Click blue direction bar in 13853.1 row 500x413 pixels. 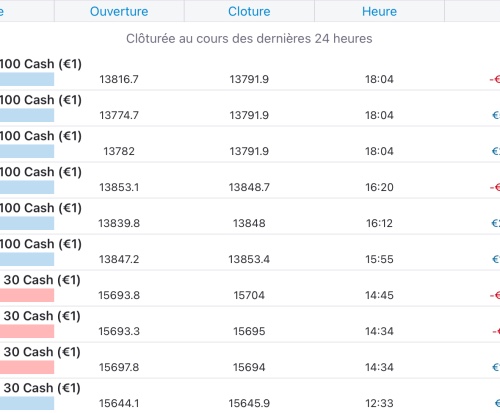[27, 187]
